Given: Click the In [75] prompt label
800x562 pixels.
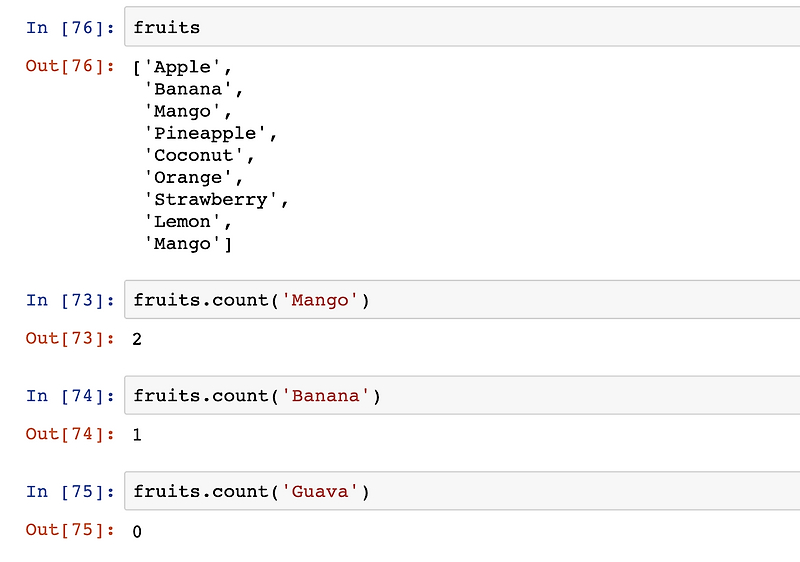Looking at the screenshot, I should [x=70, y=491].
